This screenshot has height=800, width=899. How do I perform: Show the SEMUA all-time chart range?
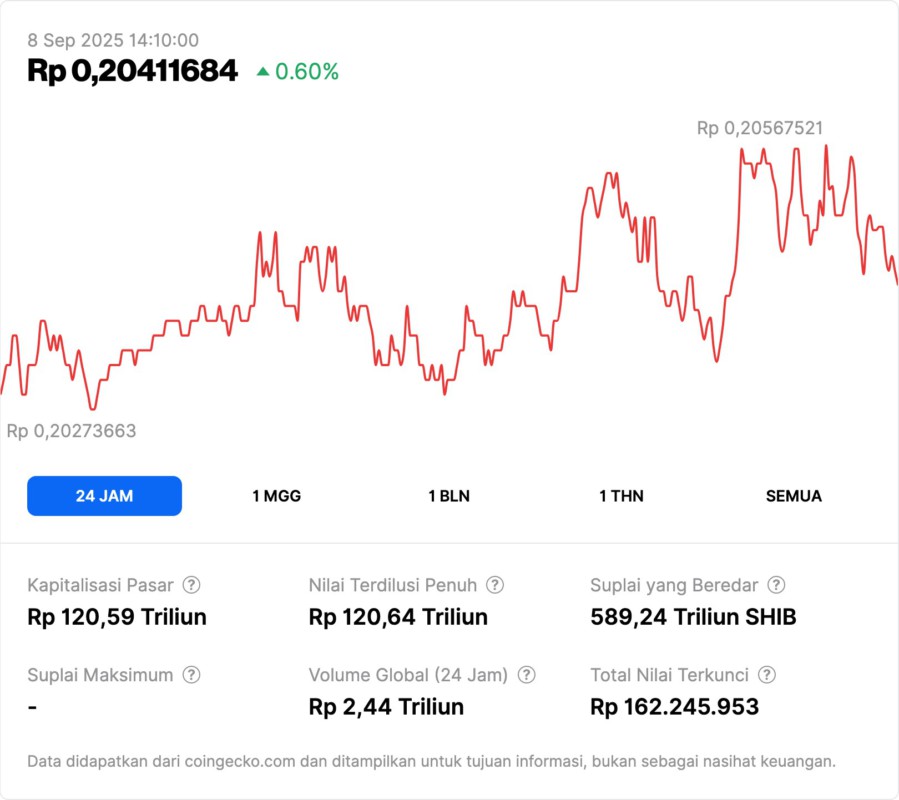pyautogui.click(x=794, y=496)
